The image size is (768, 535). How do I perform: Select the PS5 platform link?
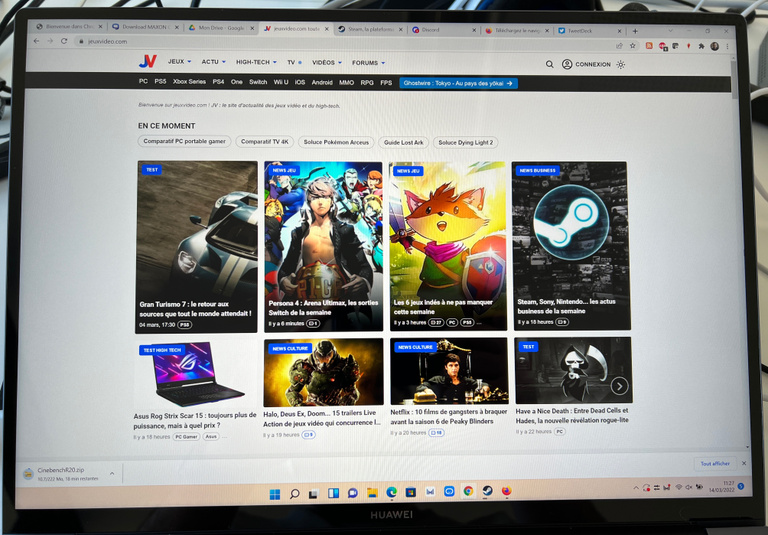pyautogui.click(x=160, y=81)
